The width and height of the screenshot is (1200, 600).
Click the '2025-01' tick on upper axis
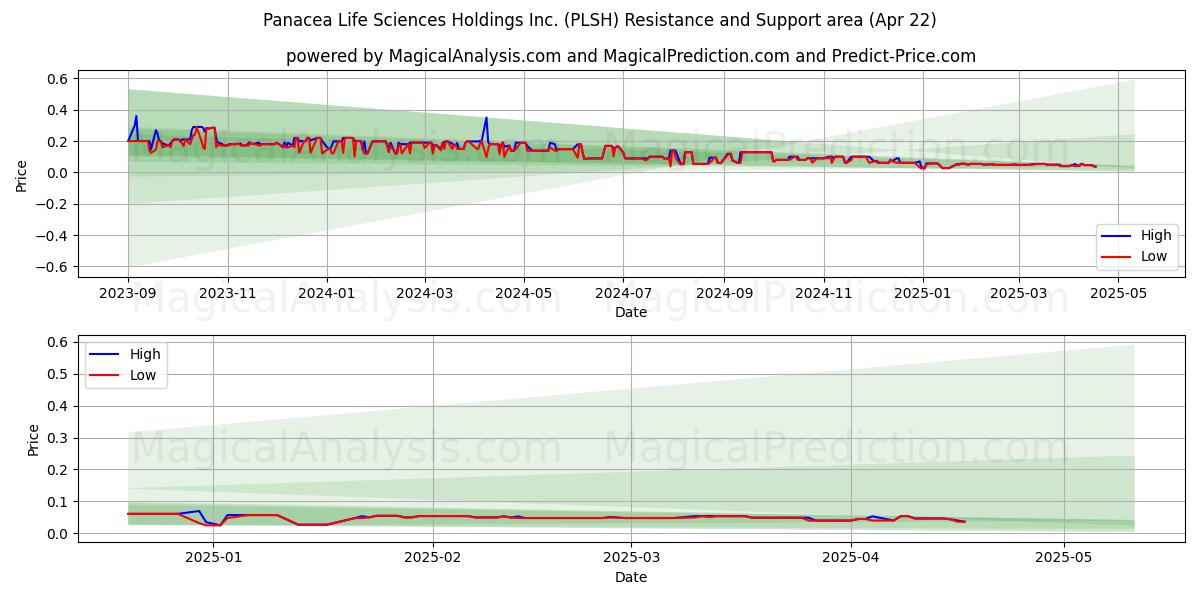pyautogui.click(x=923, y=293)
